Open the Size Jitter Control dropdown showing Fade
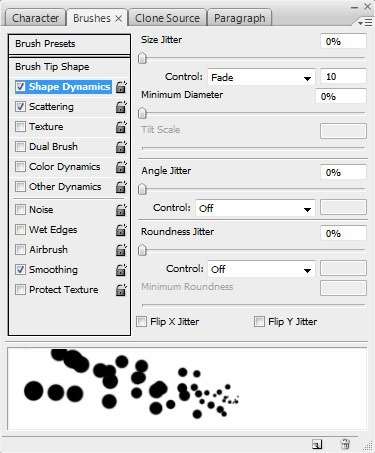 (x=261, y=77)
